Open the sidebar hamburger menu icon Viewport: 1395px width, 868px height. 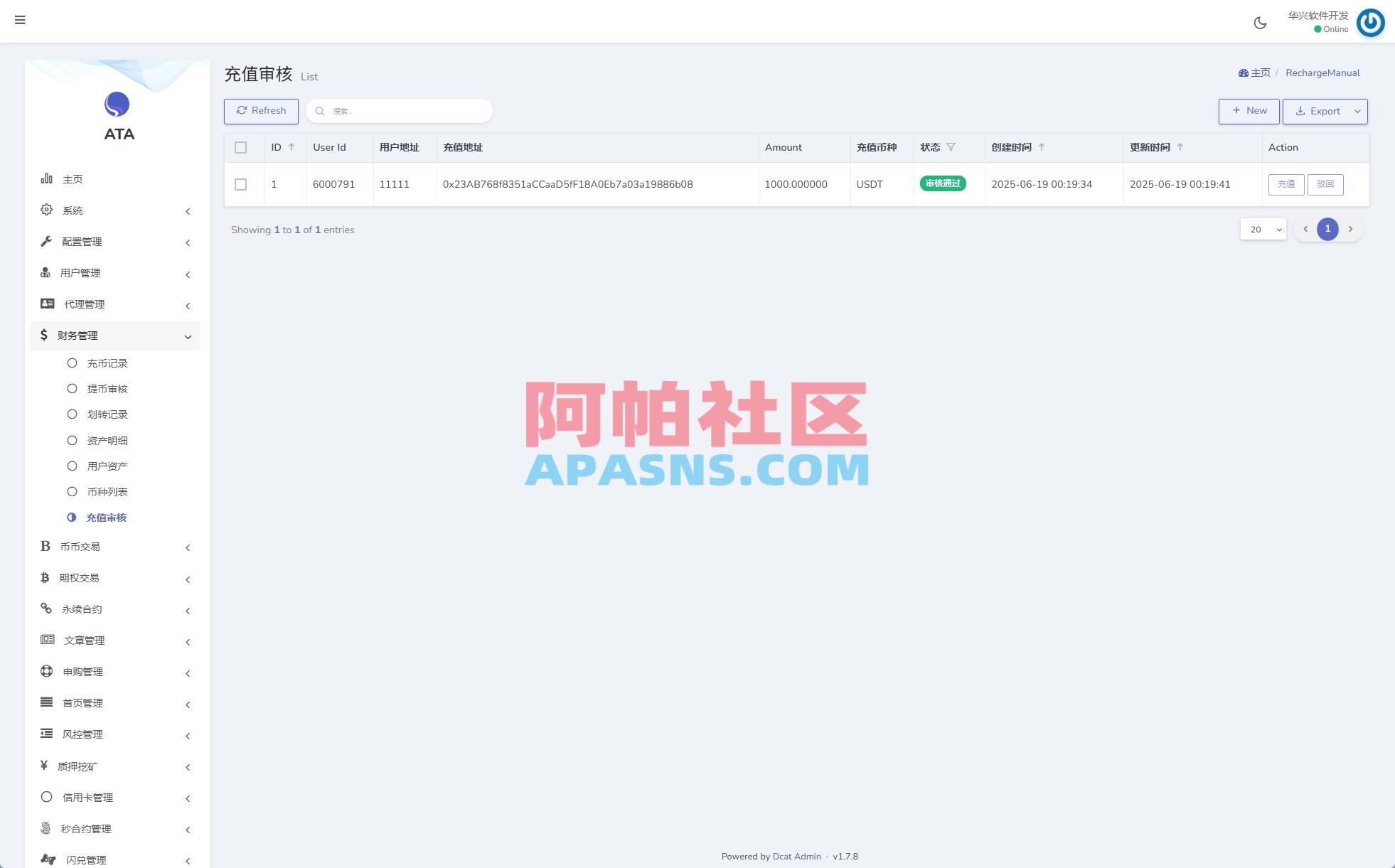(20, 20)
